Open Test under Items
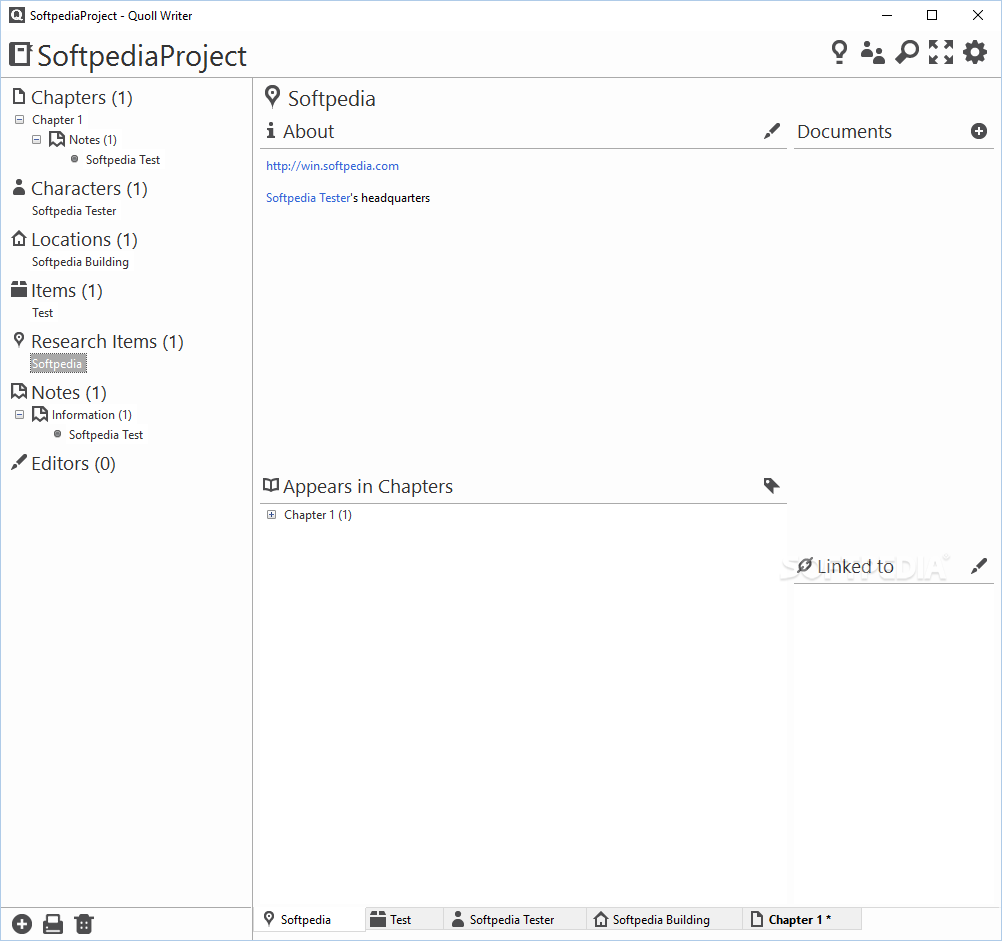 [43, 313]
